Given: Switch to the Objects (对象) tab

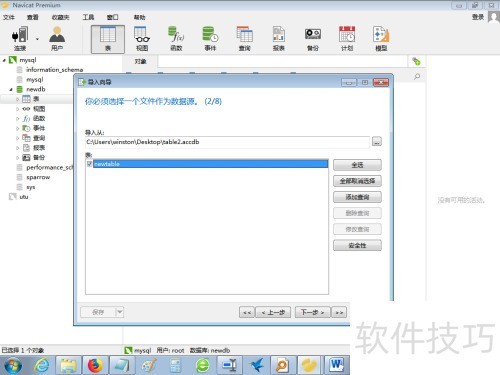Looking at the screenshot, I should [x=140, y=61].
